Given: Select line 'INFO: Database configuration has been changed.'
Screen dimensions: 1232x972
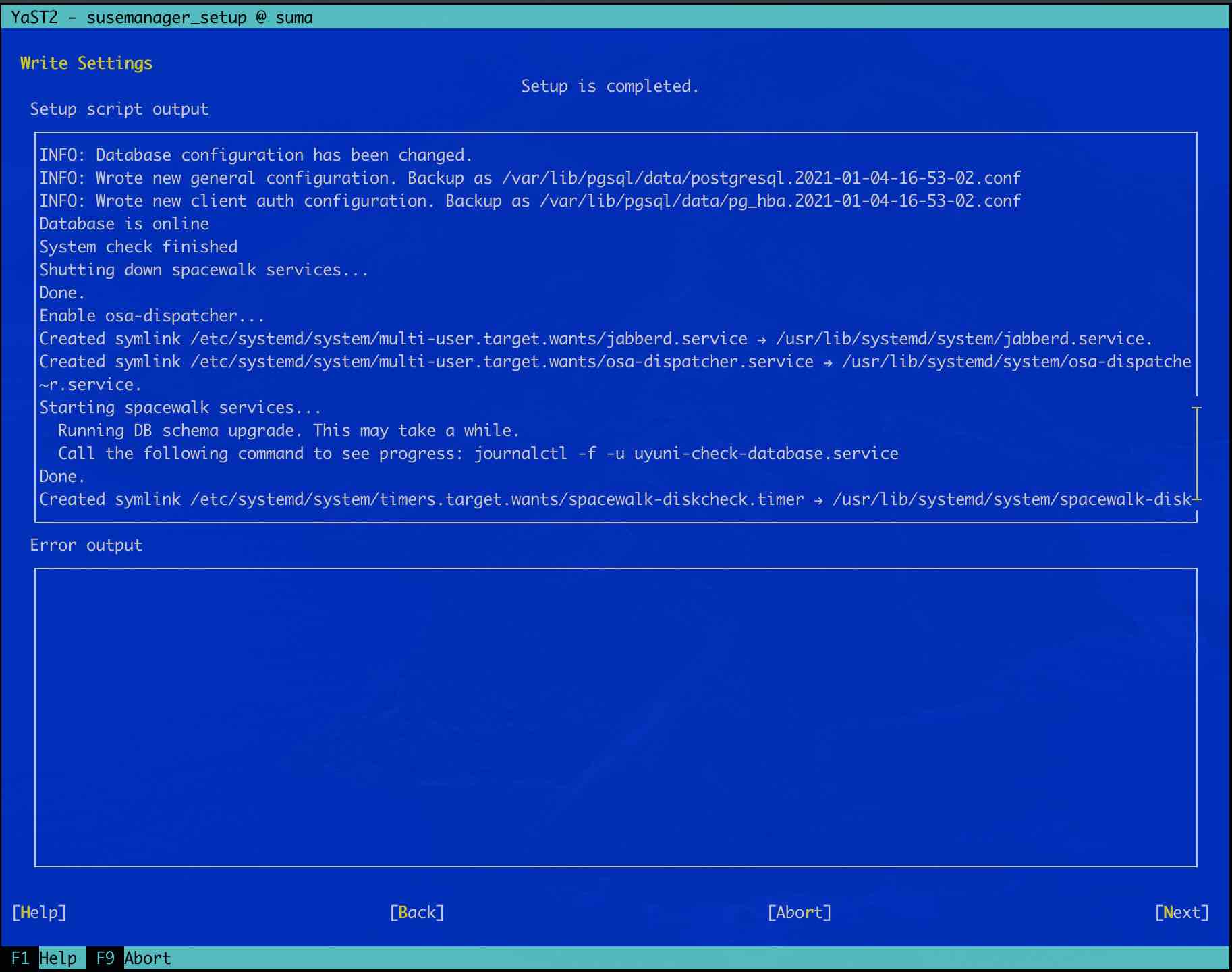Looking at the screenshot, I should (x=256, y=155).
